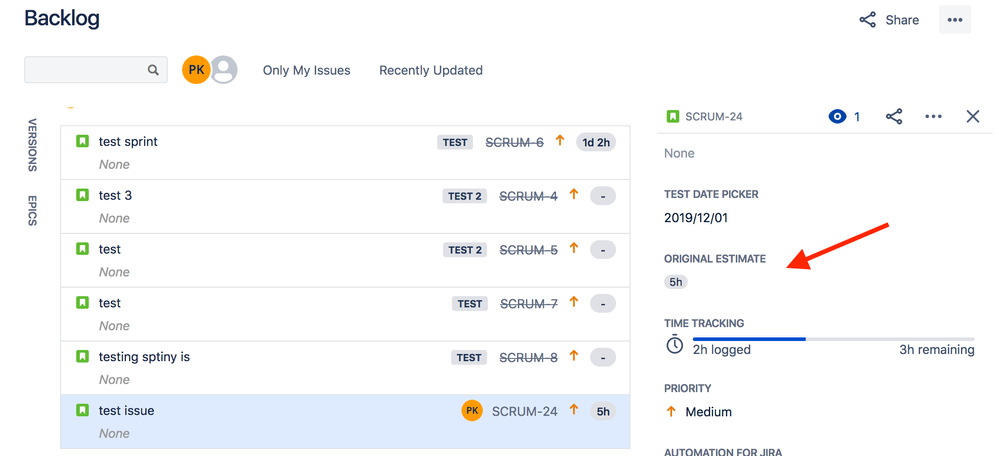This screenshot has width=999, height=456.
Task: Click the TEST epic label on SCRUM-6
Action: point(455,143)
